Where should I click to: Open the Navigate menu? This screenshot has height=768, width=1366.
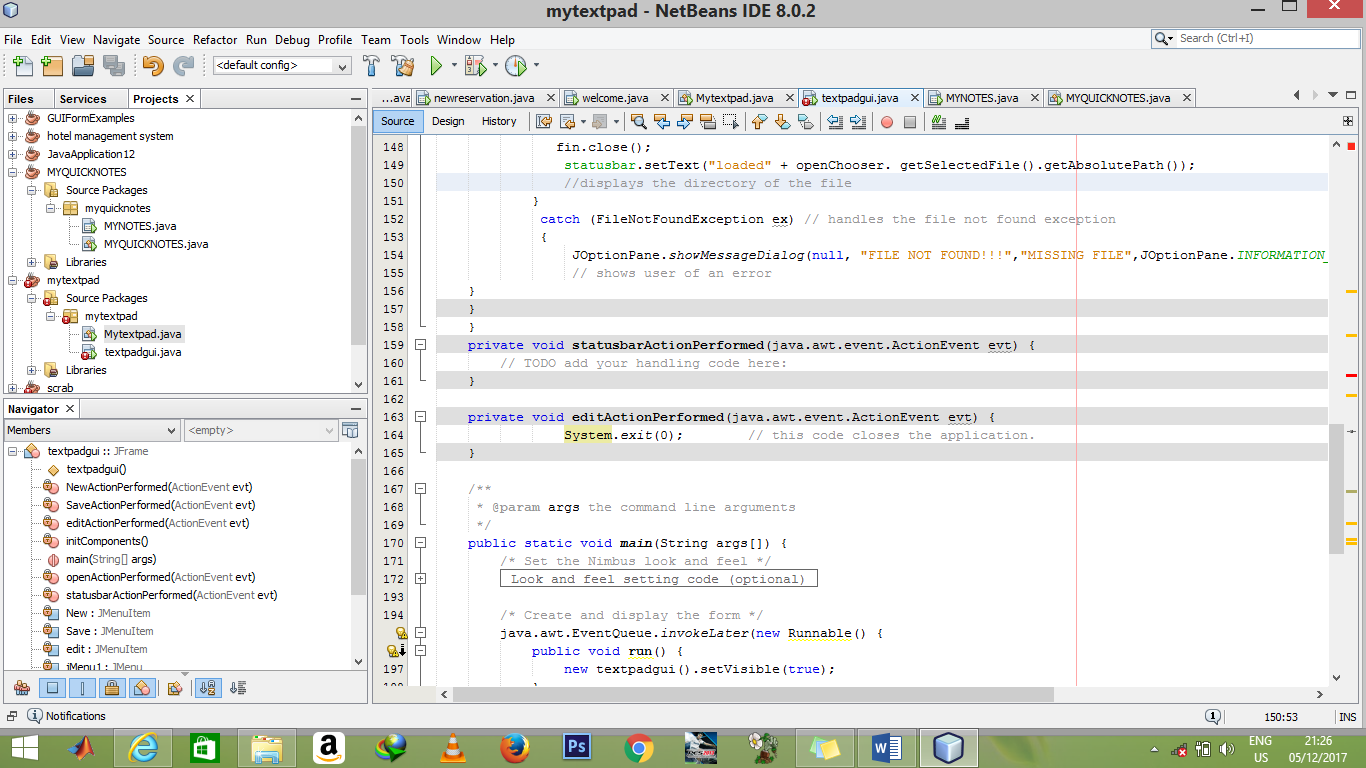click(x=117, y=40)
